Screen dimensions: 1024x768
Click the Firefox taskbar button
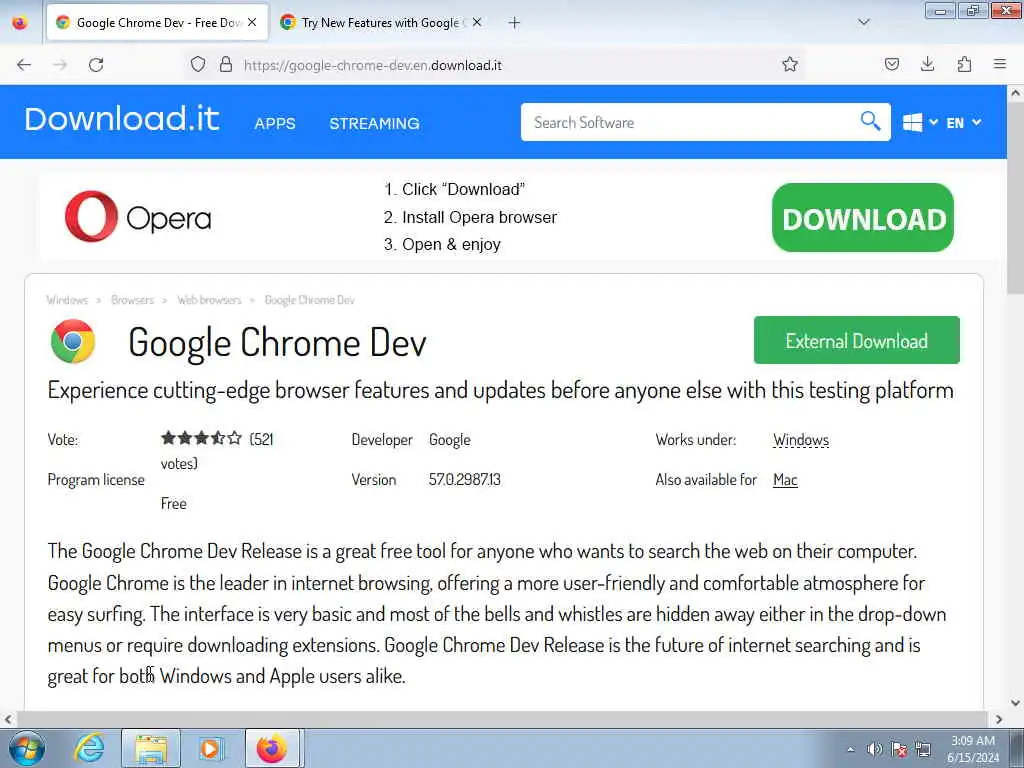click(x=272, y=748)
